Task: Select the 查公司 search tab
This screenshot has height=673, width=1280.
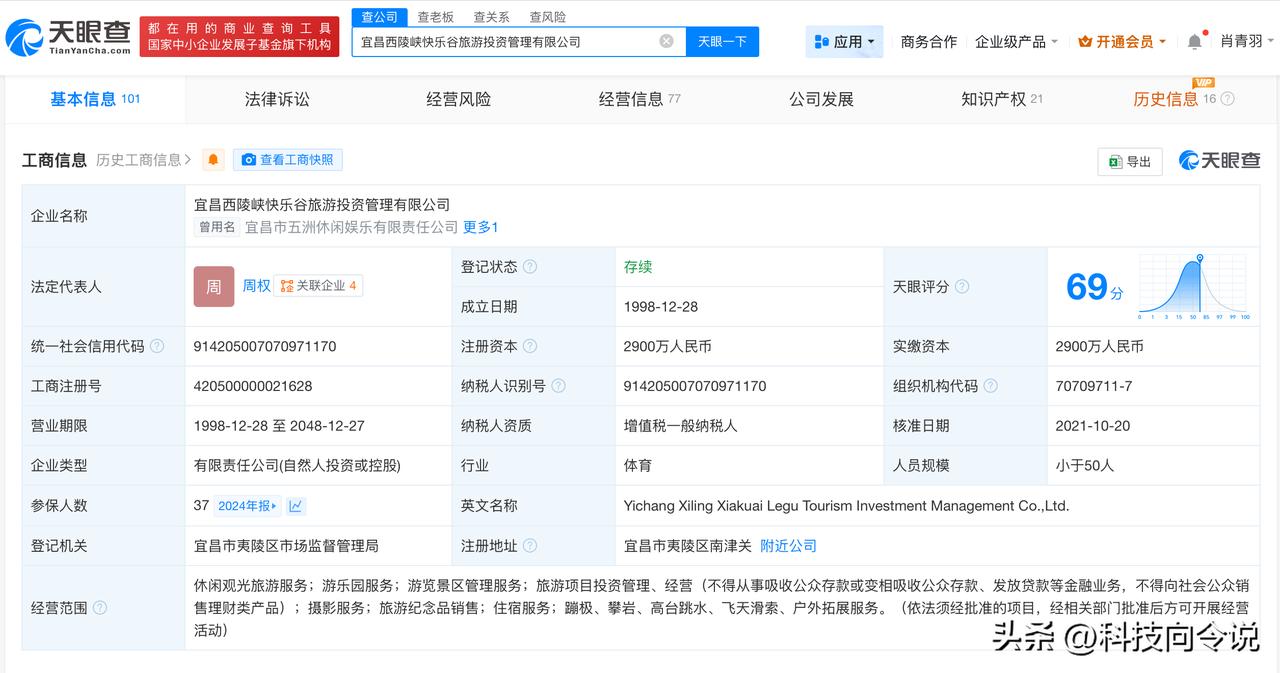Action: click(x=379, y=17)
